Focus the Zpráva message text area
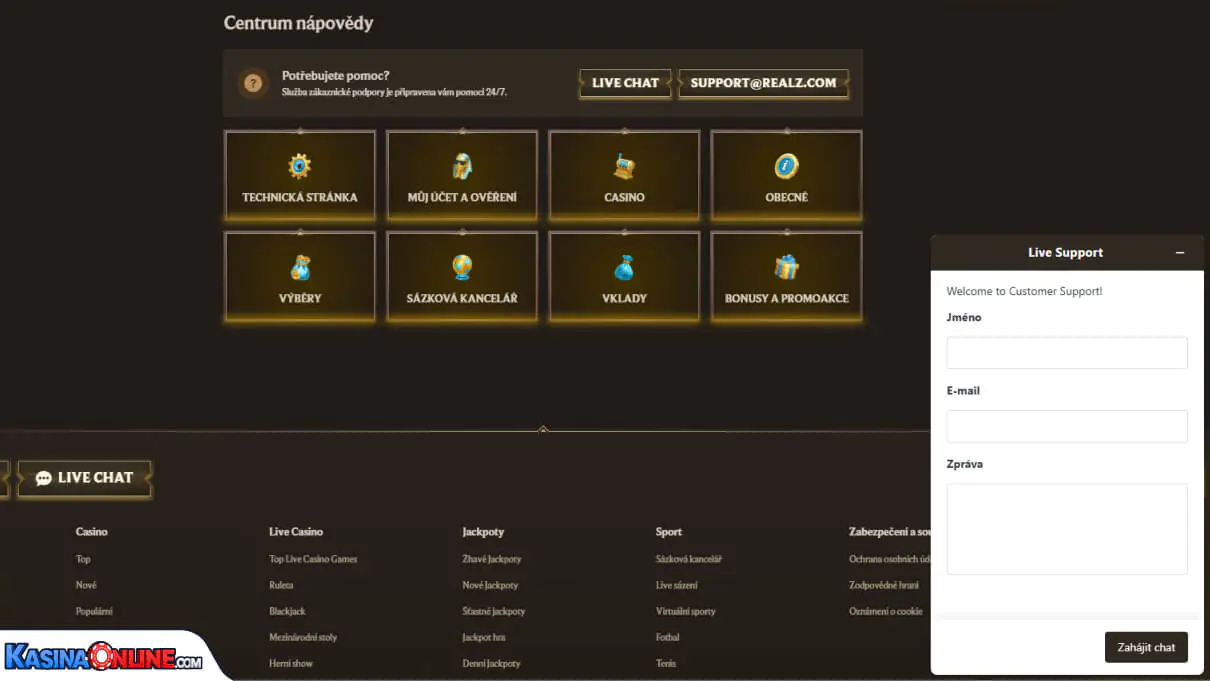This screenshot has height=681, width=1210. 1067,529
